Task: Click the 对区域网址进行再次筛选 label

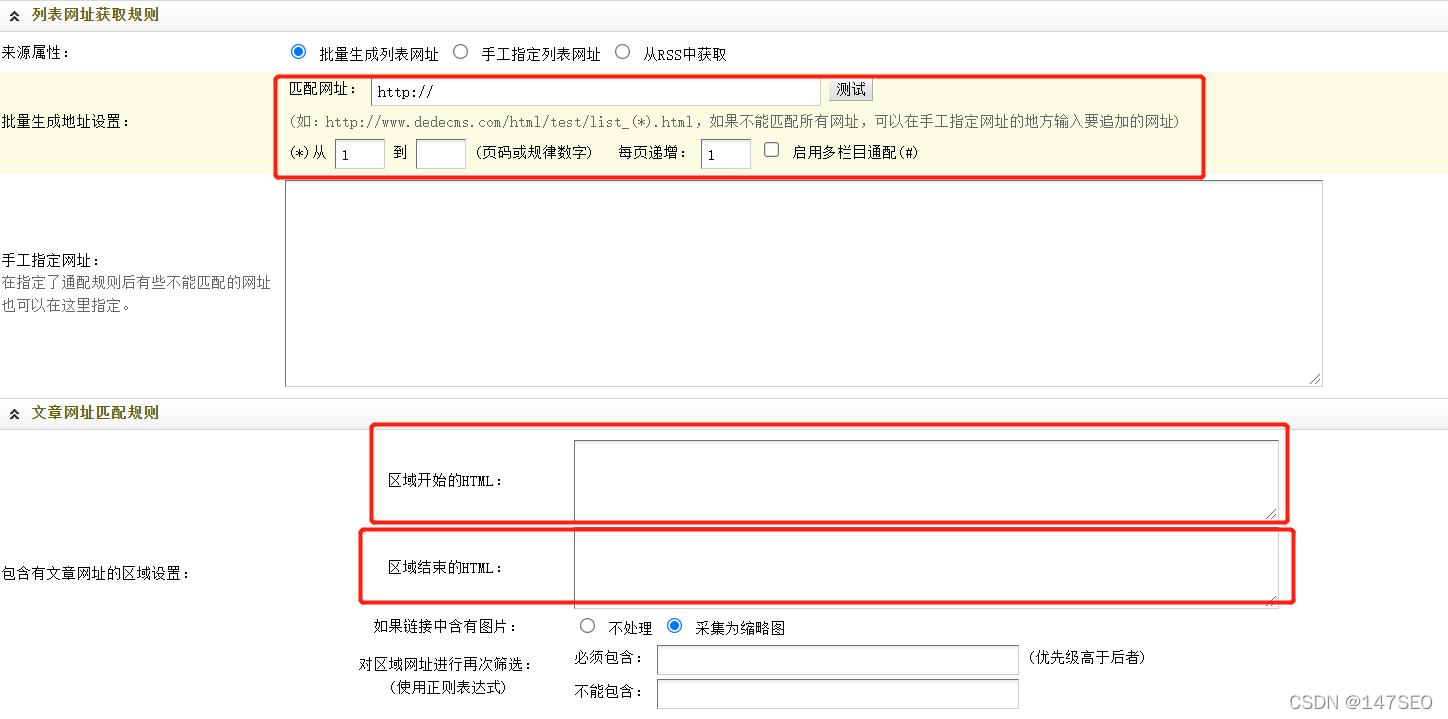Action: pos(446,665)
